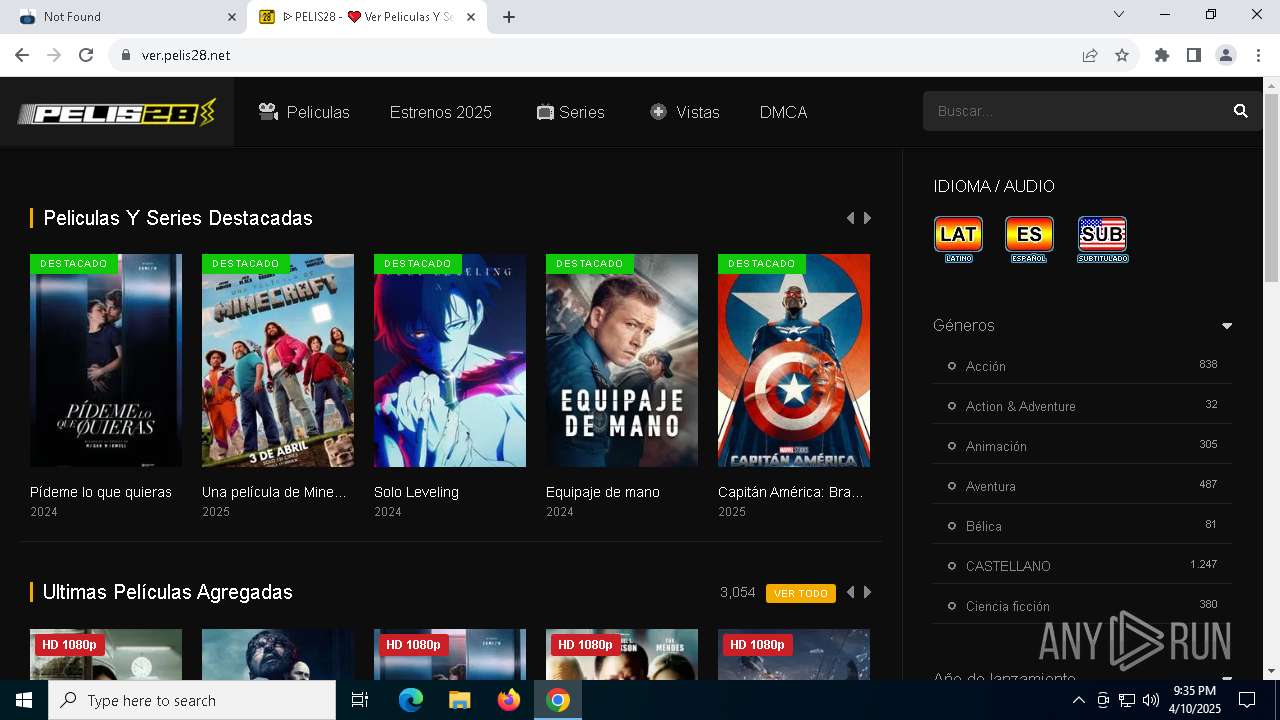Viewport: 1280px width, 720px height.
Task: Select the LAT Latino audio badge
Action: (958, 239)
